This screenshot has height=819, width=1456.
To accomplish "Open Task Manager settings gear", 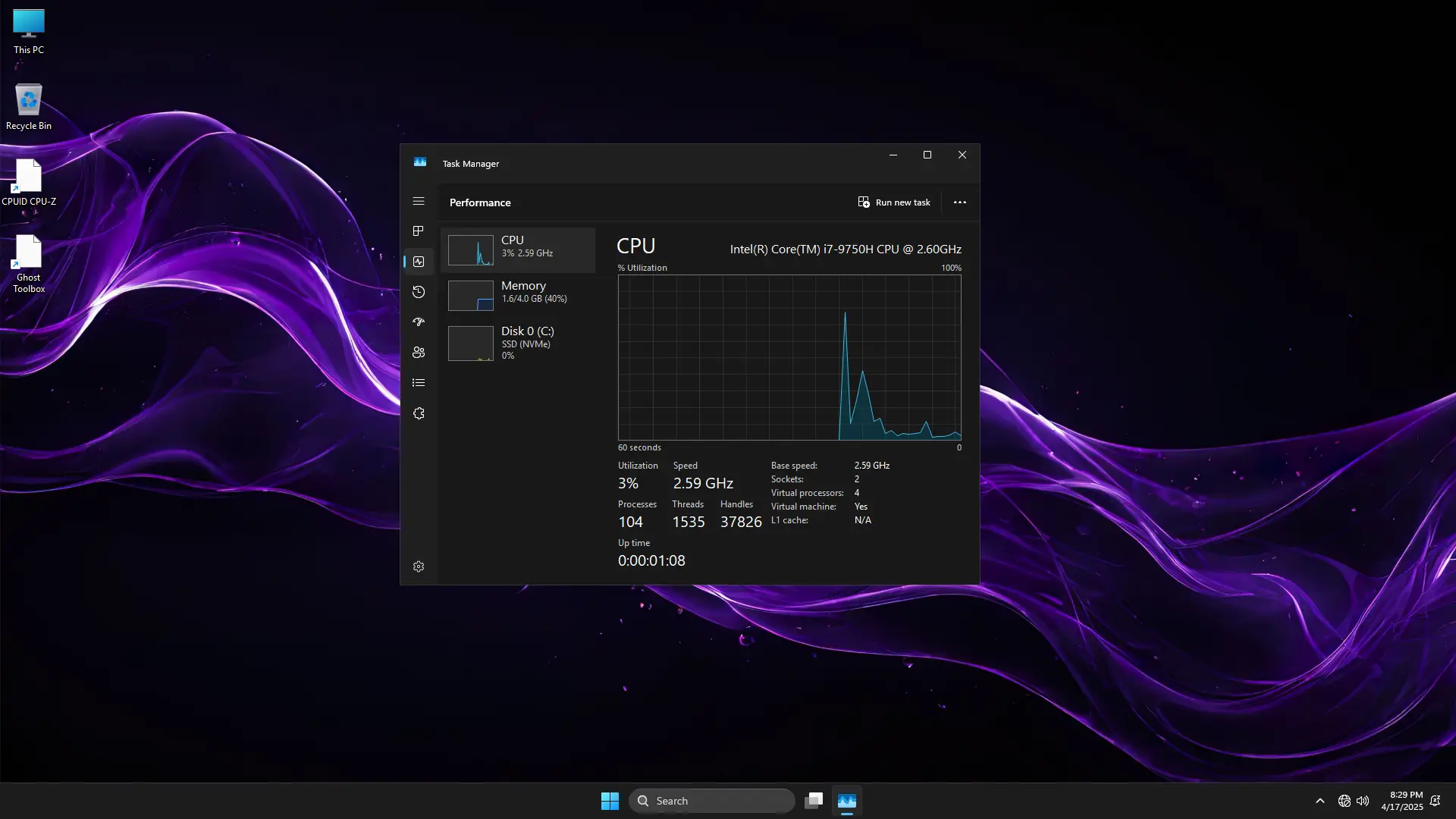I will click(x=419, y=566).
